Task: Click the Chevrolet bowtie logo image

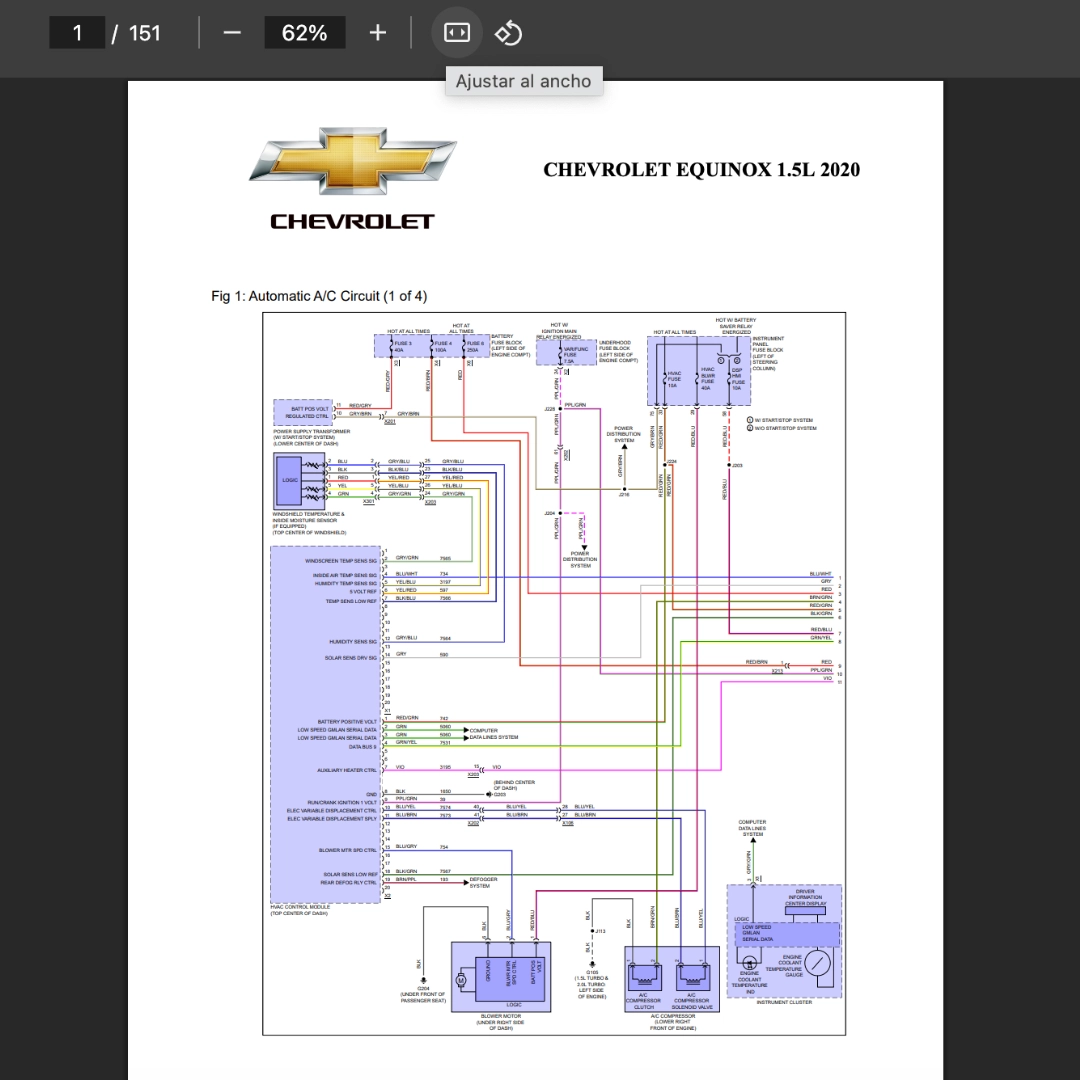Action: [x=353, y=160]
